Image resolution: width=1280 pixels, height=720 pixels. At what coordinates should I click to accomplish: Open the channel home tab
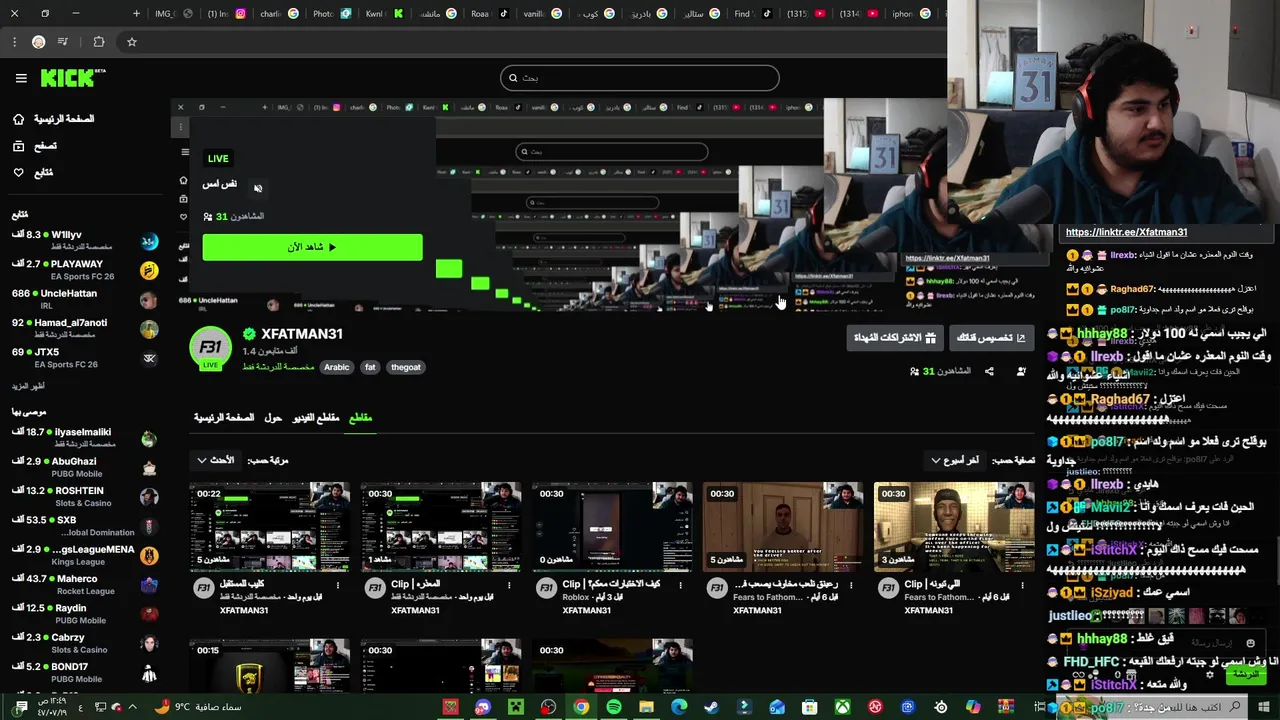coord(224,417)
